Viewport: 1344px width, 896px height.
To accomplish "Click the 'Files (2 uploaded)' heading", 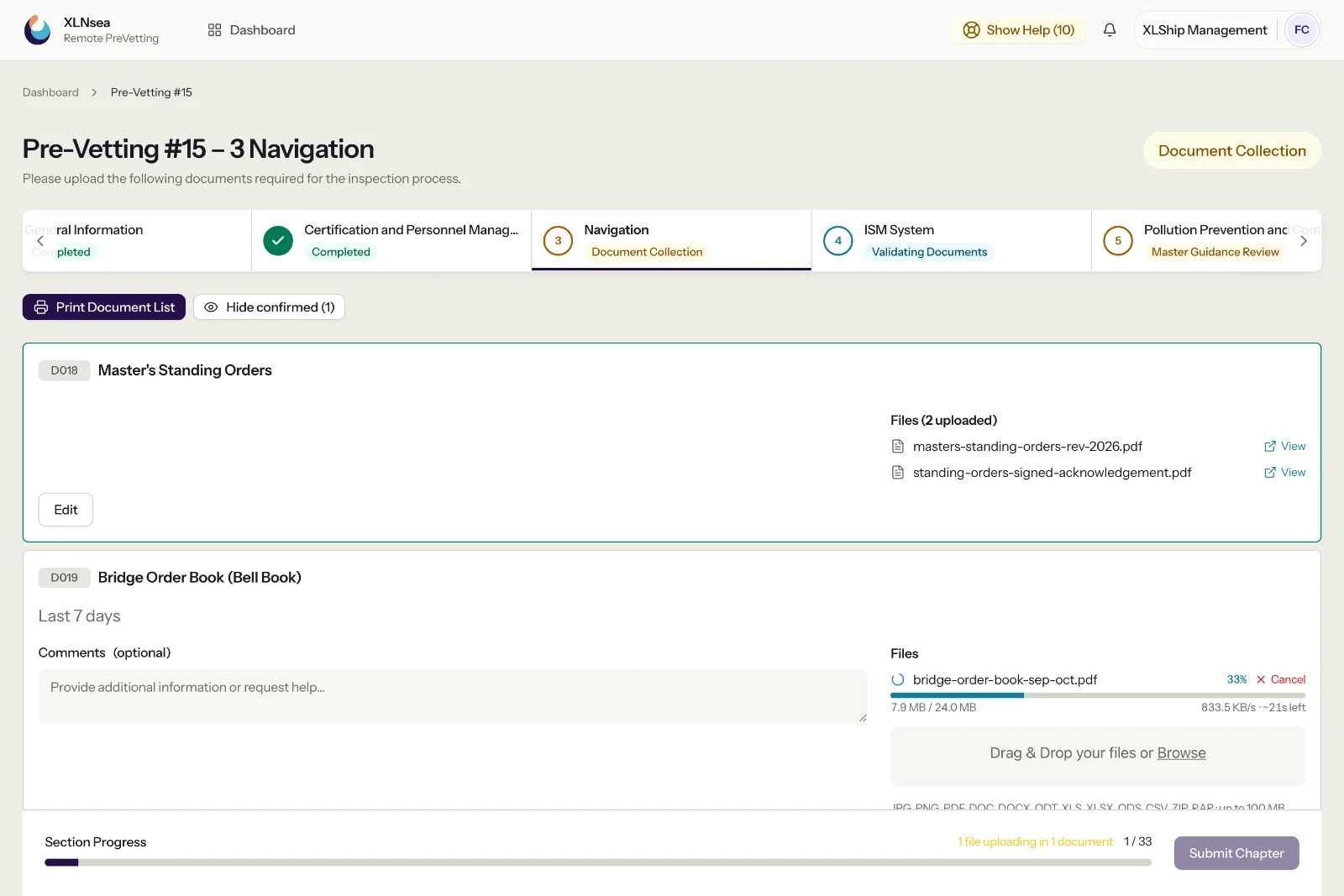I will click(x=943, y=421).
